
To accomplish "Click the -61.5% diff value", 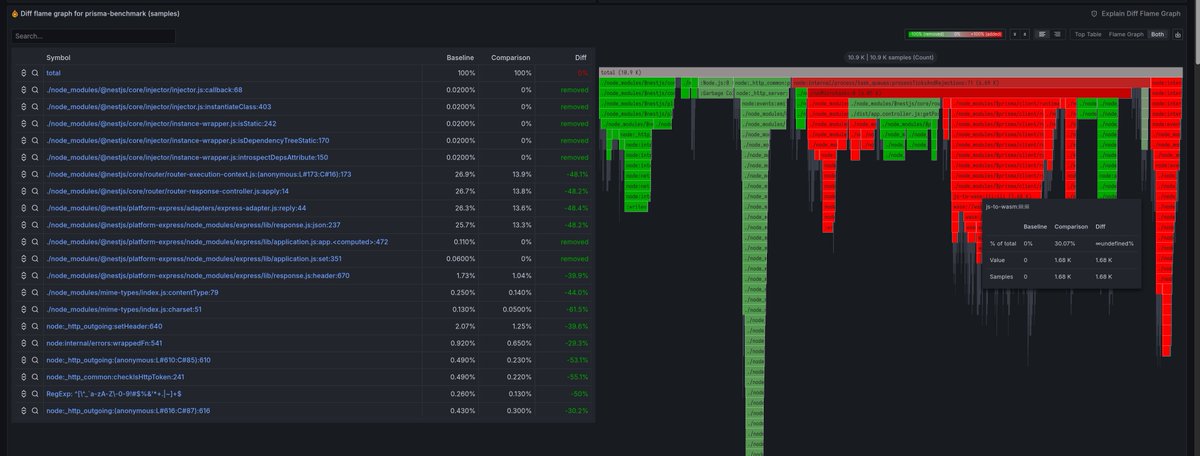I will coord(578,310).
